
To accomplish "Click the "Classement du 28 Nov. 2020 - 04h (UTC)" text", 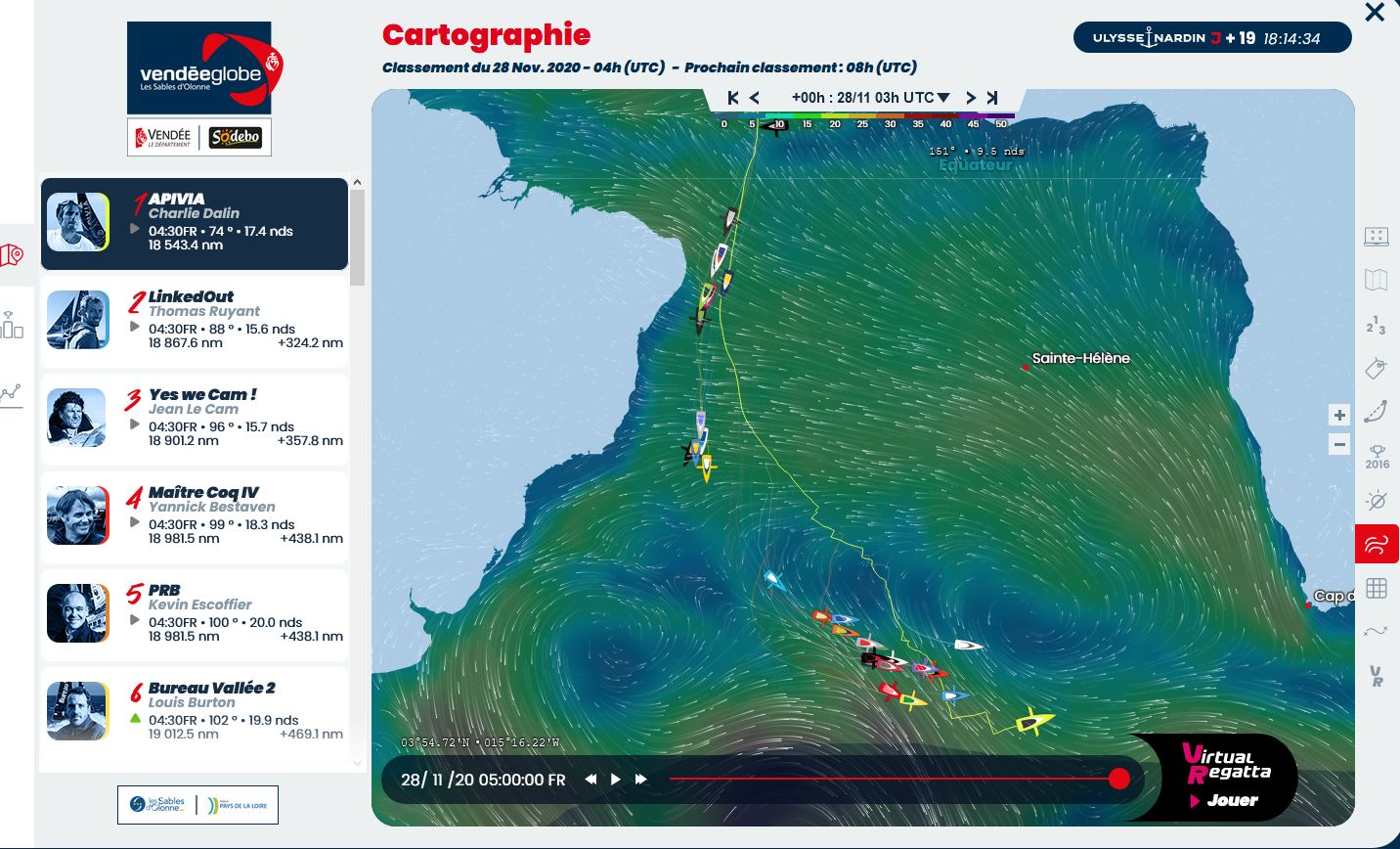I will pyautogui.click(x=524, y=67).
